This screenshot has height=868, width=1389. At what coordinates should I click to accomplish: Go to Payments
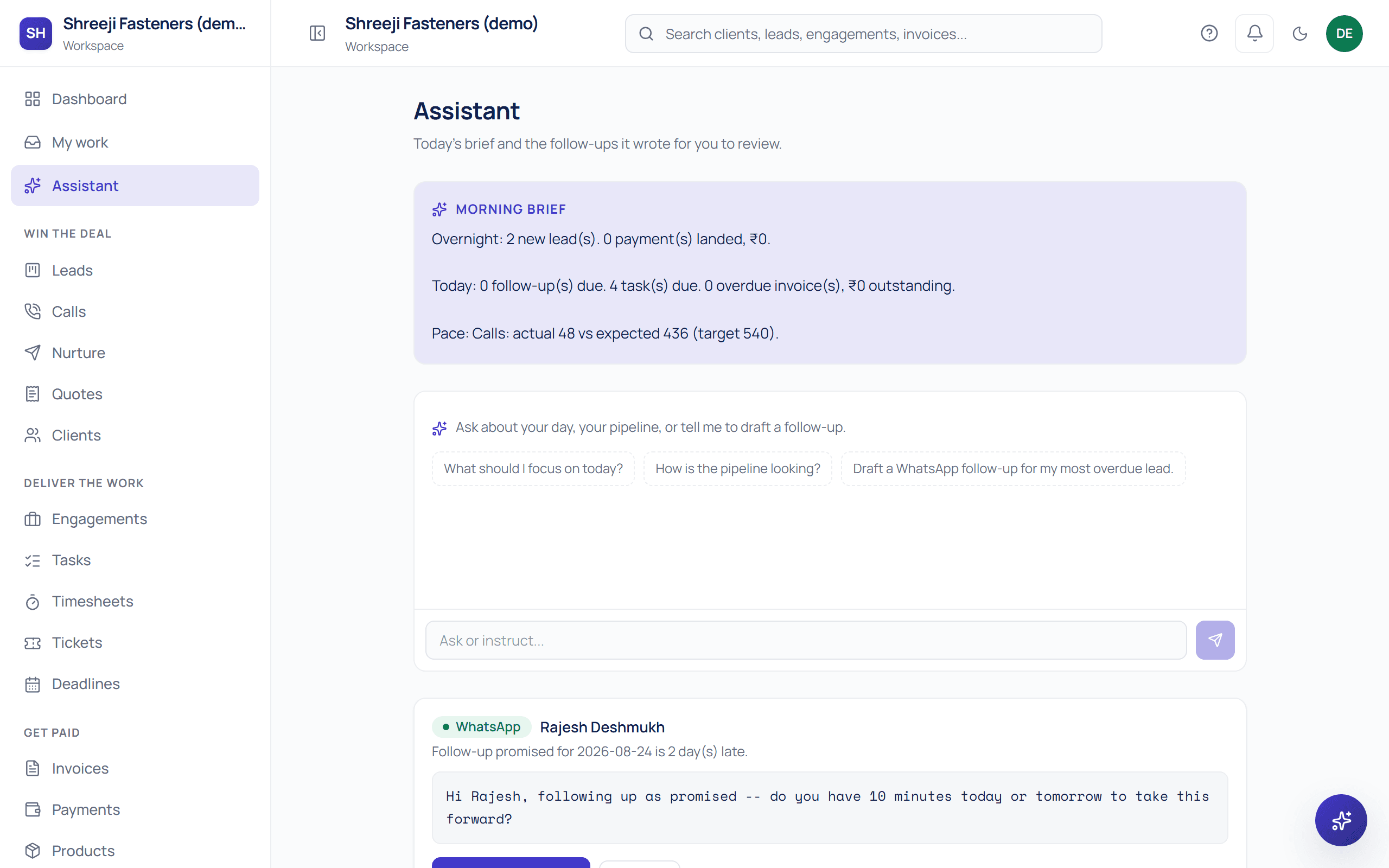point(135,809)
